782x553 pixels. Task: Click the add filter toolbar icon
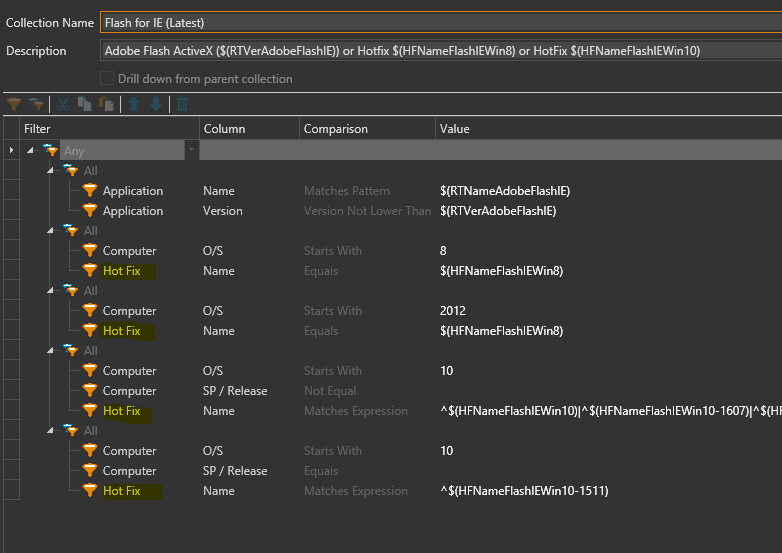coord(13,104)
